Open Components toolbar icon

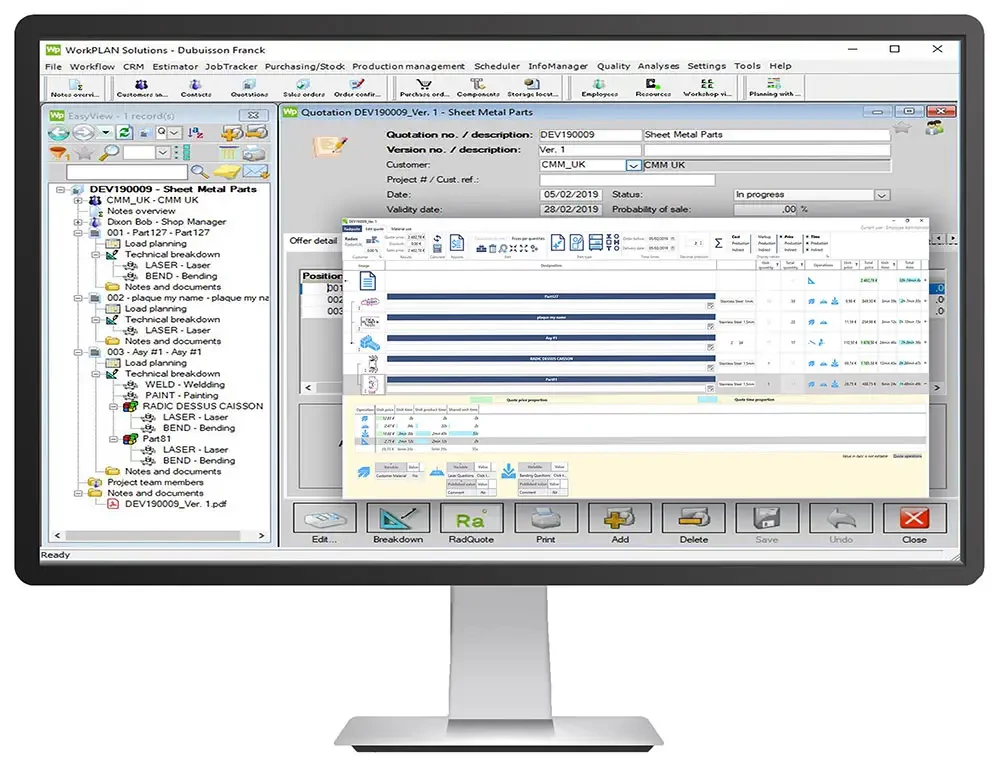(478, 87)
